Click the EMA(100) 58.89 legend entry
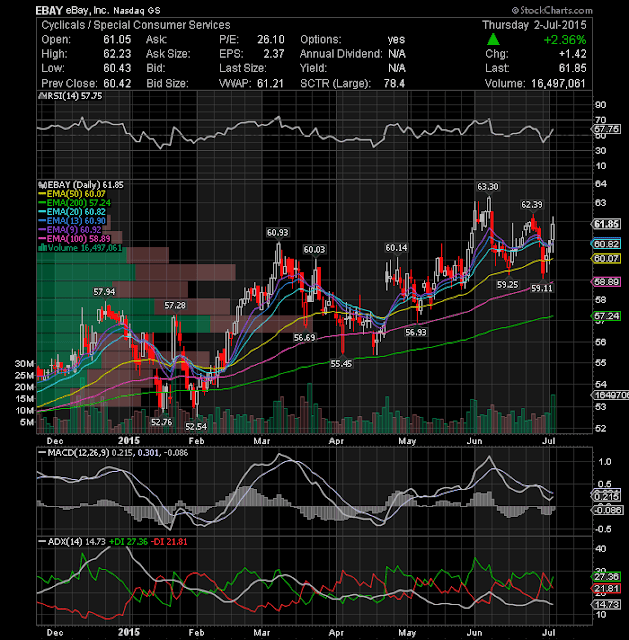Image resolution: width=629 pixels, height=640 pixels. (74, 239)
